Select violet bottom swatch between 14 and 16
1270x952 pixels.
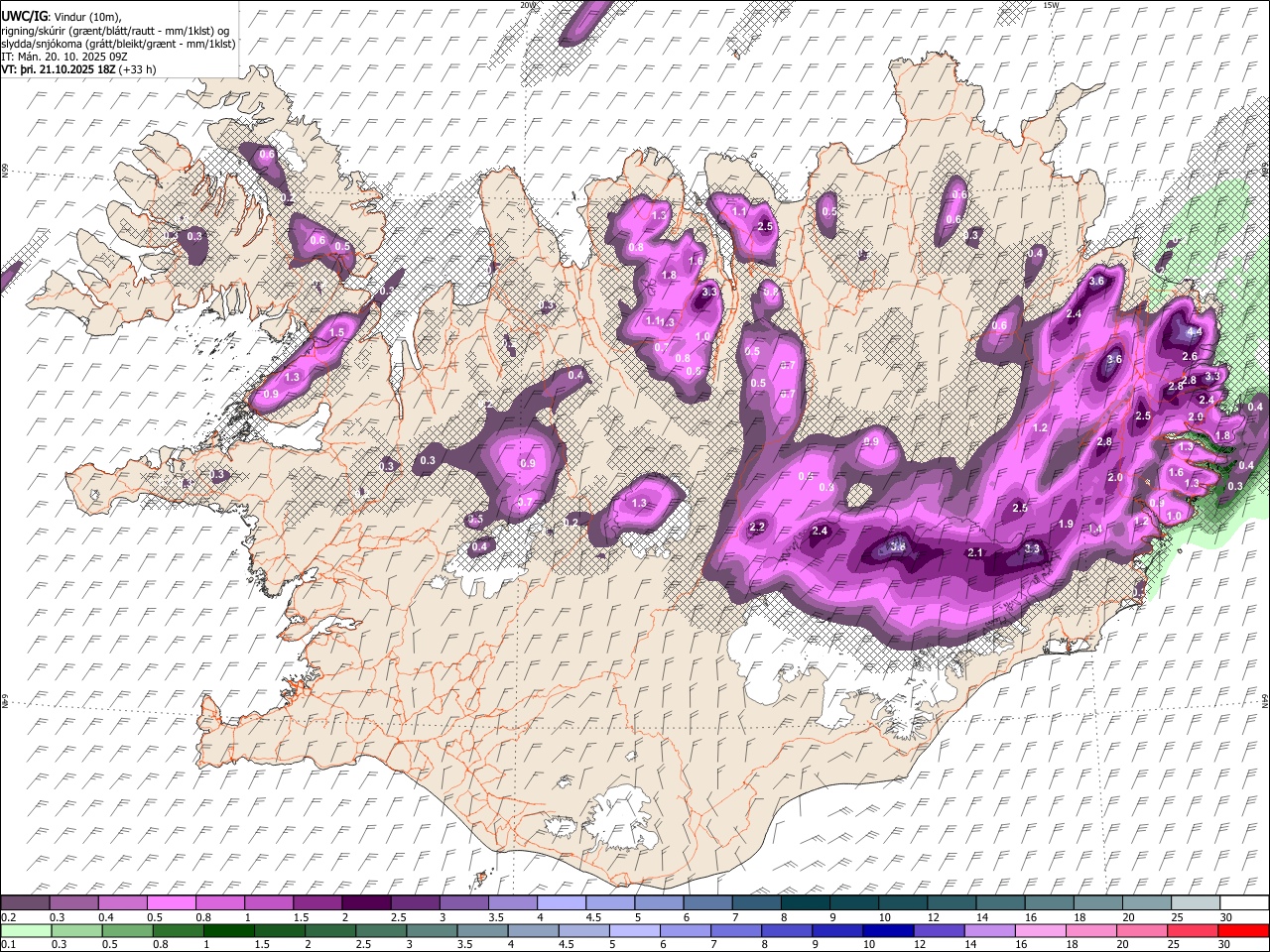[x=988, y=930]
